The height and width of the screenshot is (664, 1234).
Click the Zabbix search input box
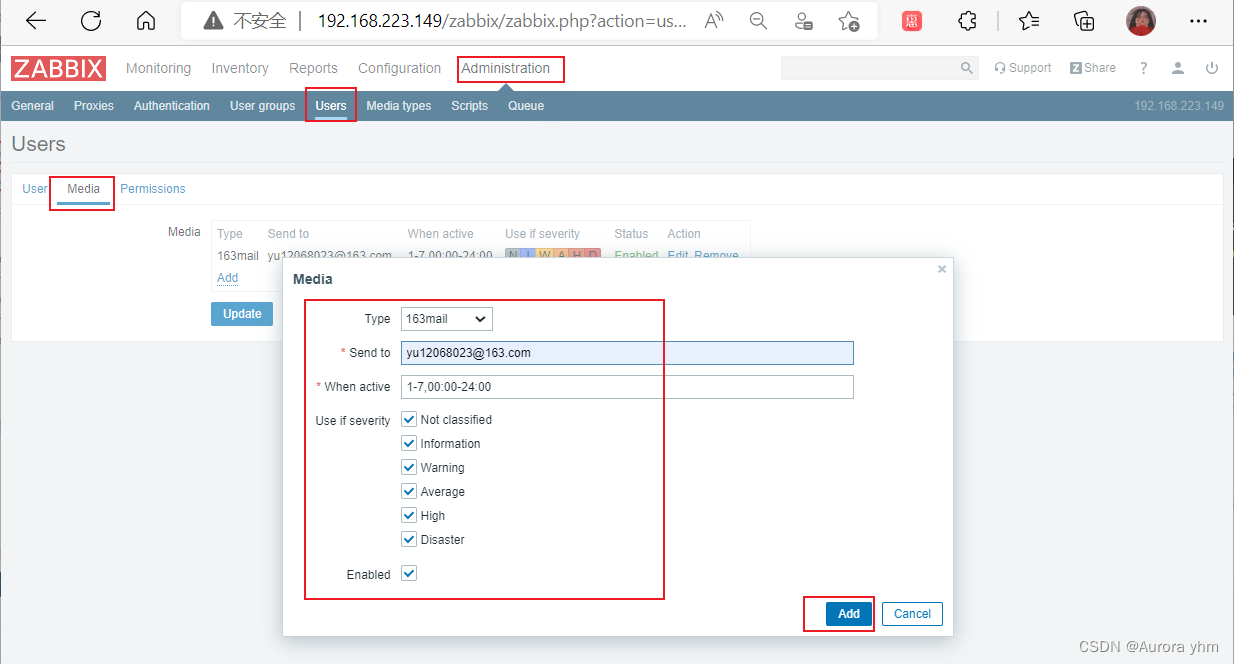pyautogui.click(x=870, y=68)
